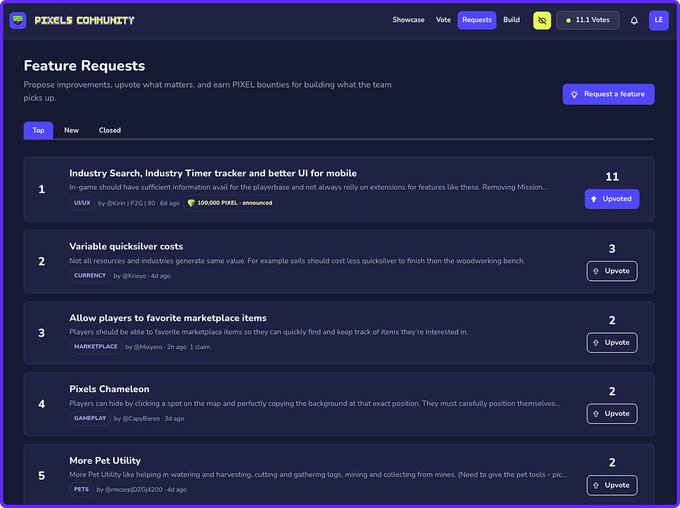Viewport: 680px width, 508px height.
Task: Go to the Showcase page
Action: (408, 20)
